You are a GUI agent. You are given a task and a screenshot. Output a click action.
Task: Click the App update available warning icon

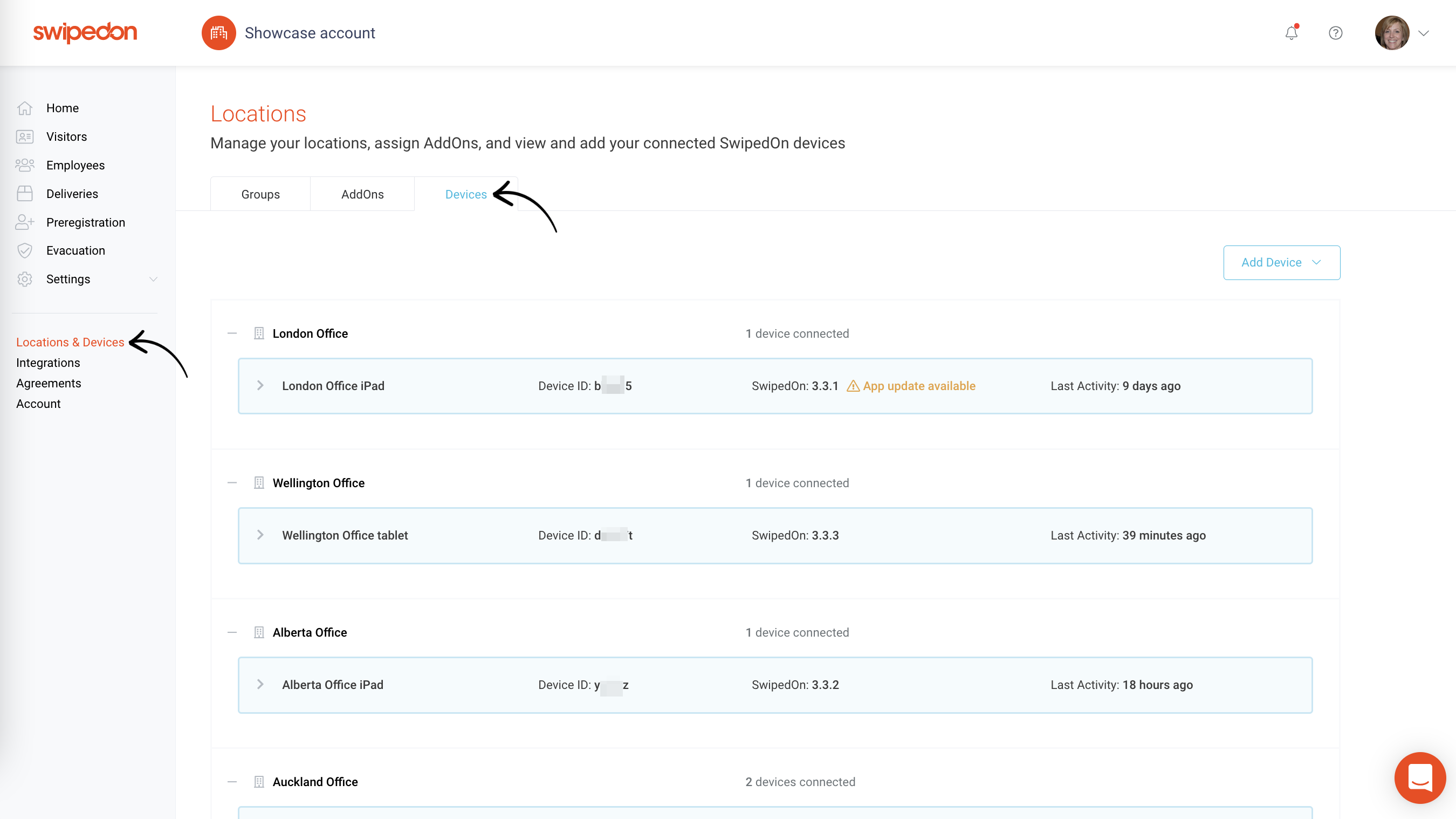(853, 386)
